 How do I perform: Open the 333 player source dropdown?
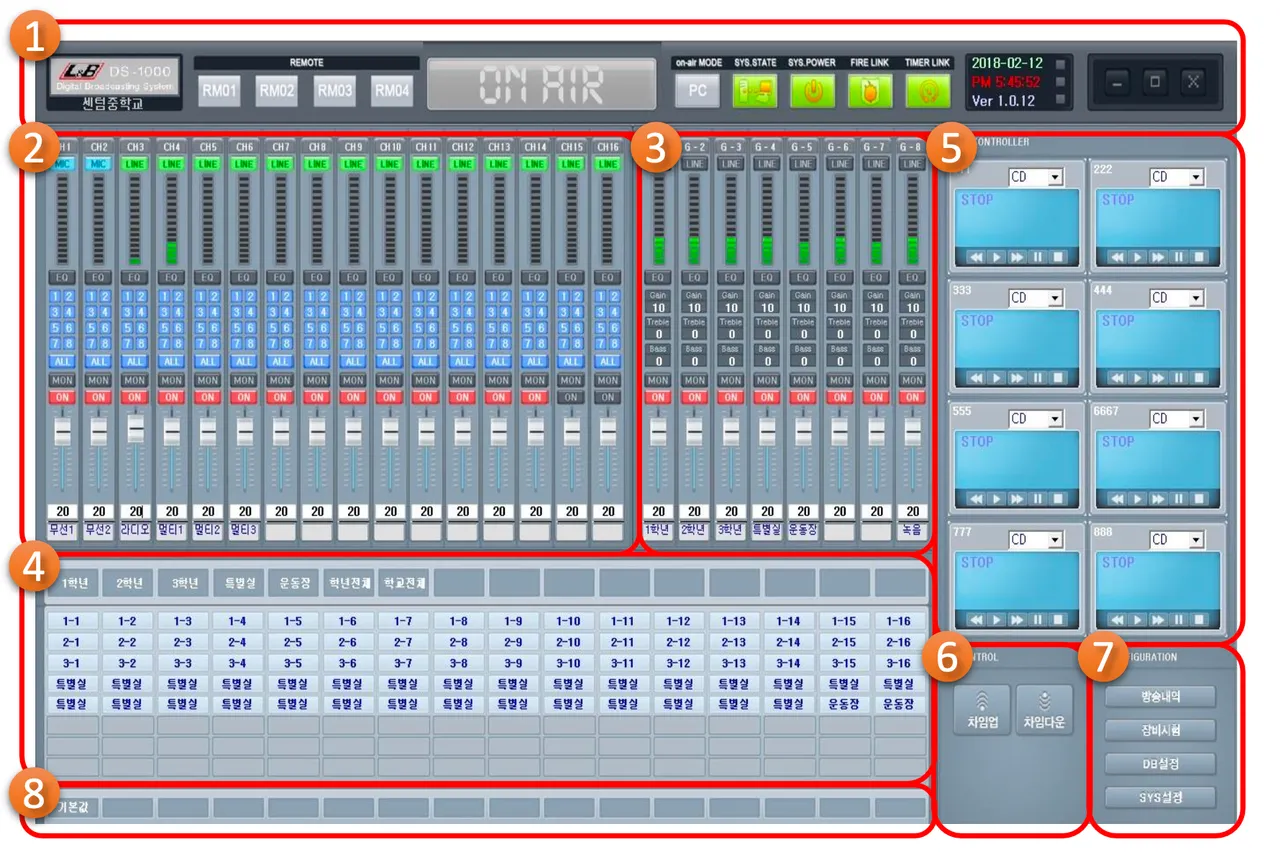[x=1035, y=298]
